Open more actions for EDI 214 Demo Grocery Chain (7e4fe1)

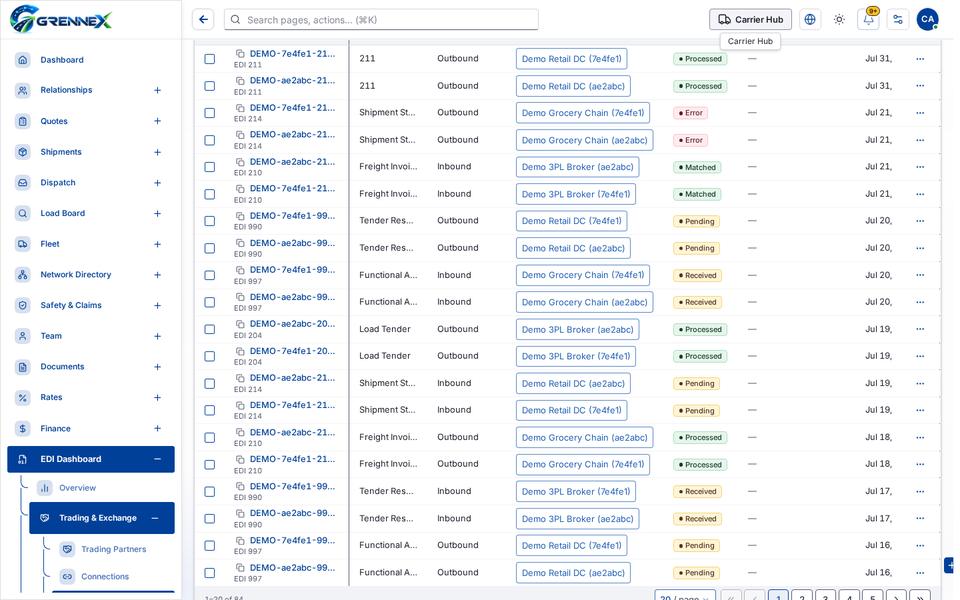coord(920,113)
